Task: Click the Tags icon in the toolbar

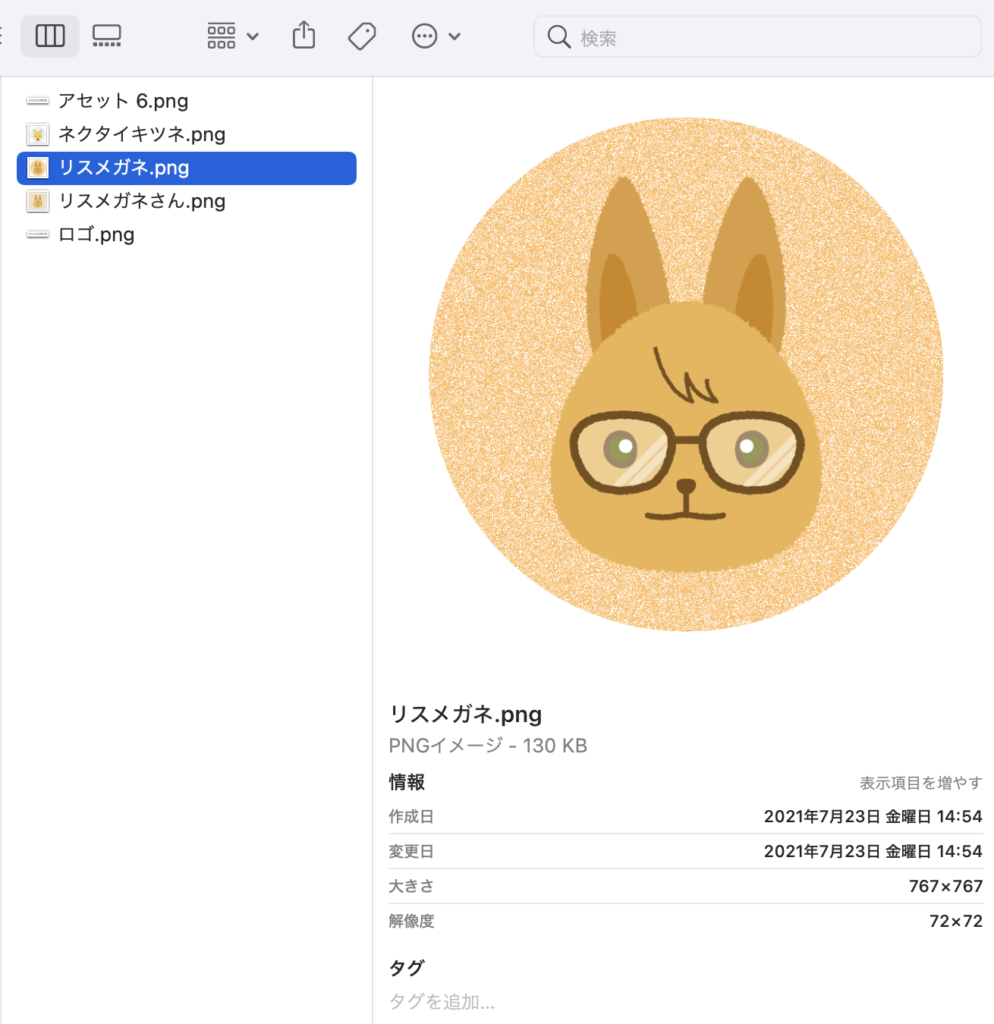Action: coord(361,35)
